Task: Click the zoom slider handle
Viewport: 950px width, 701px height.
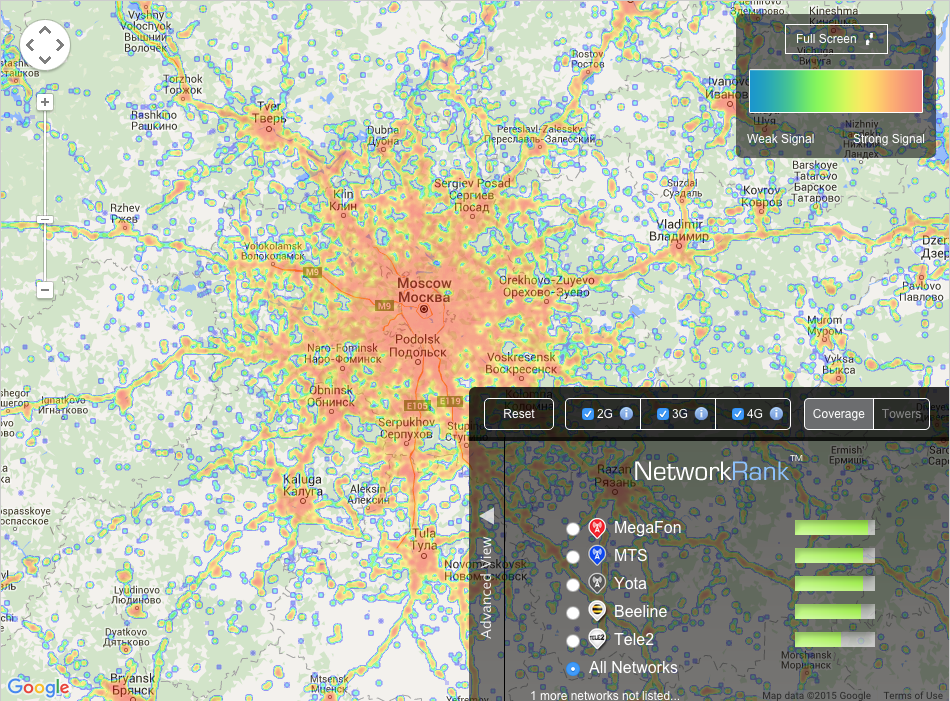Action: point(45,219)
